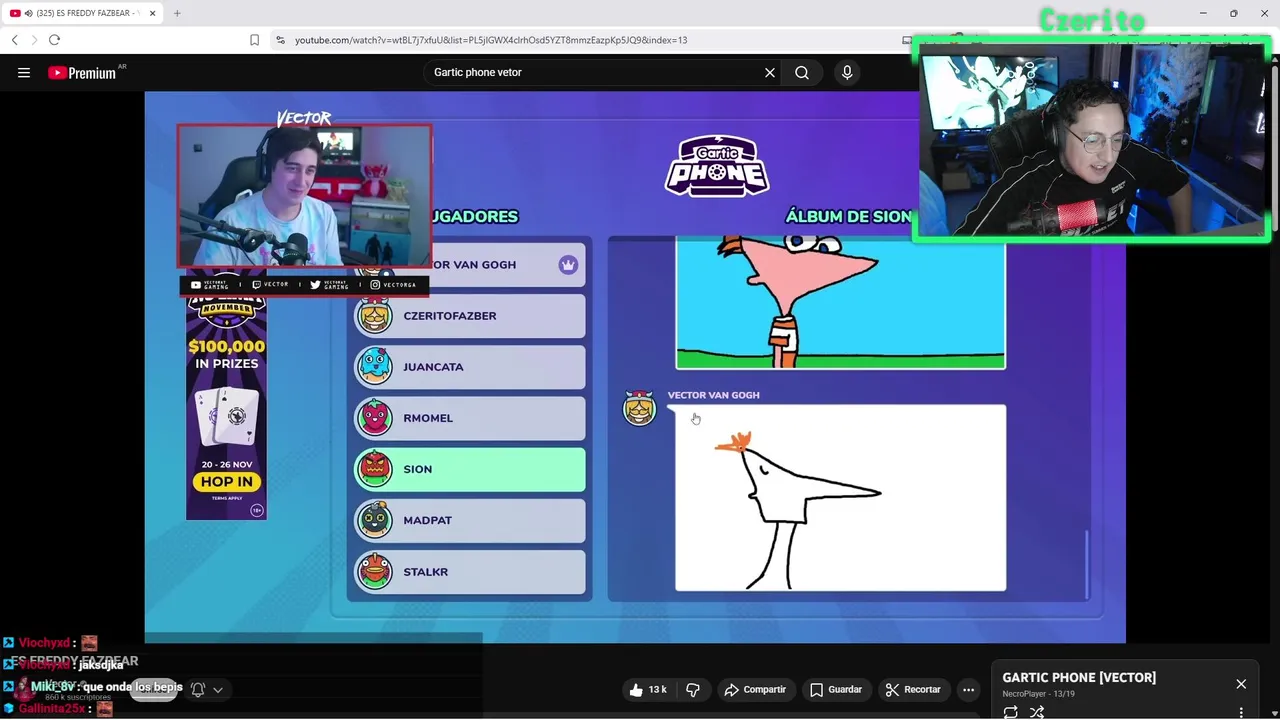The width and height of the screenshot is (1280, 720).
Task: Bookmark this page in address bar
Action: point(254,40)
